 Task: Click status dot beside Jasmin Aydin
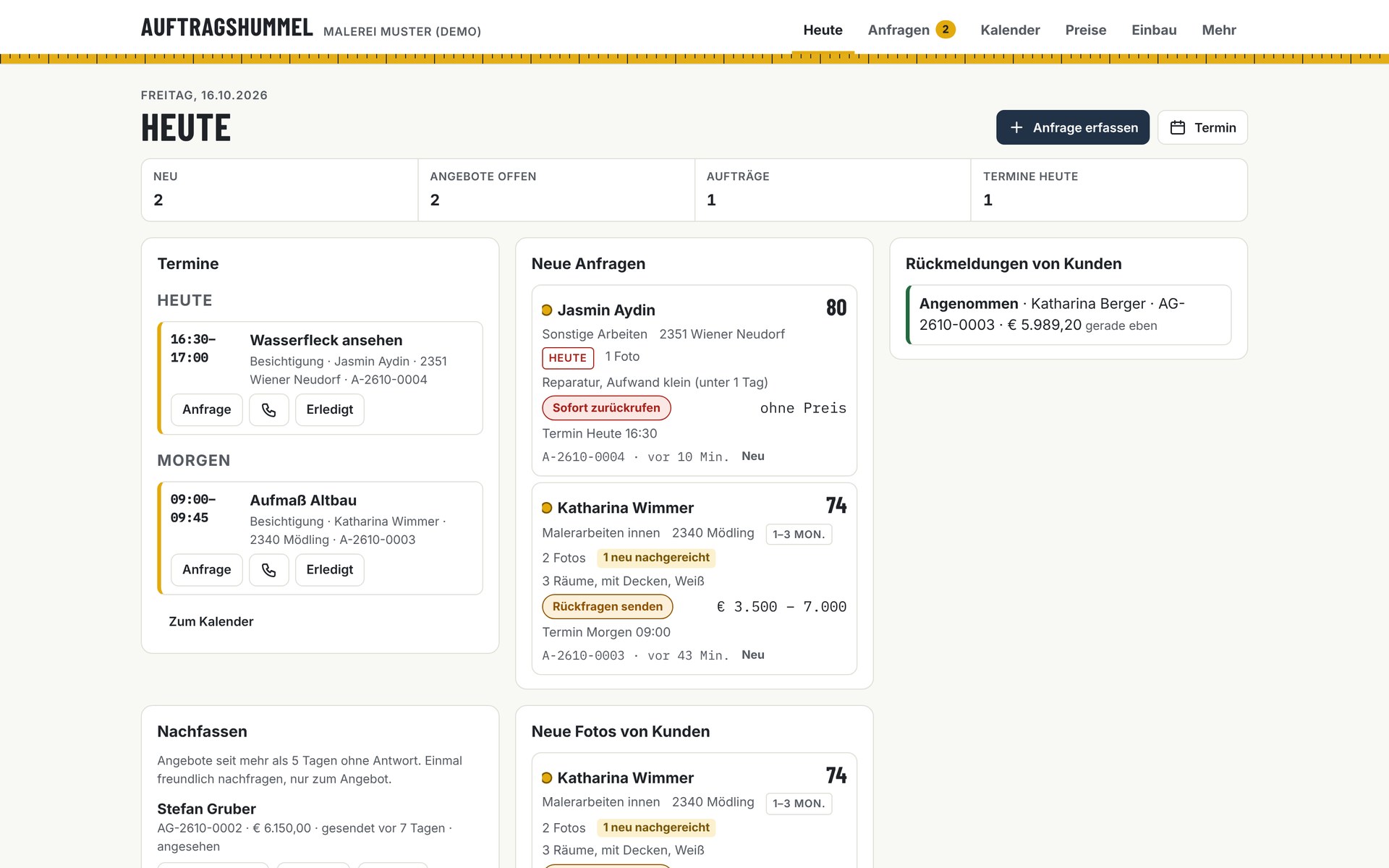tap(547, 310)
